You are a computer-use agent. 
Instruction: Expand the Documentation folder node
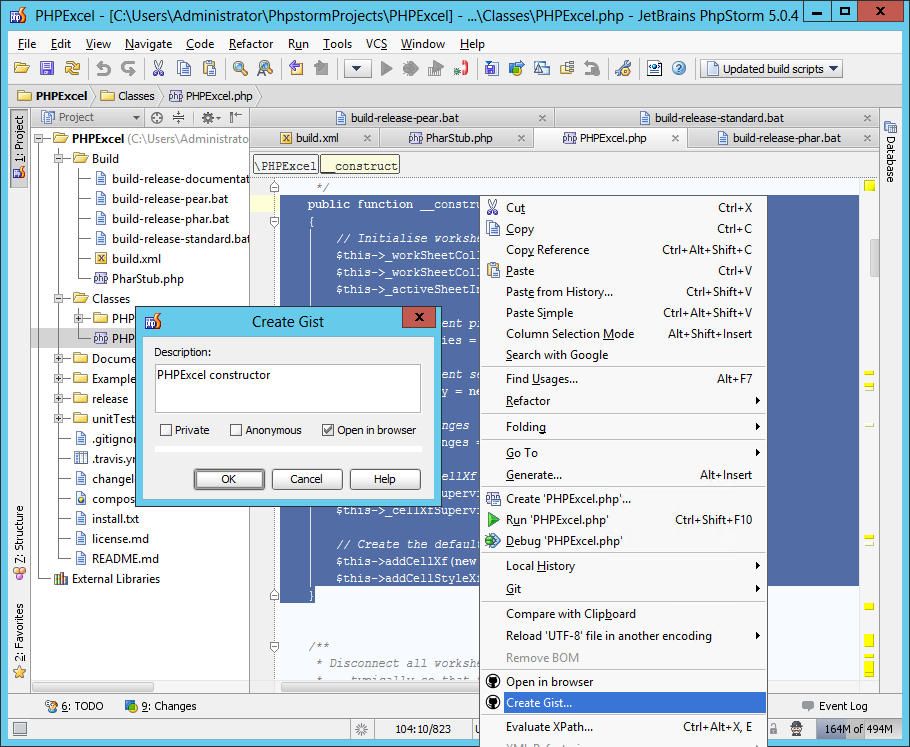(59, 359)
